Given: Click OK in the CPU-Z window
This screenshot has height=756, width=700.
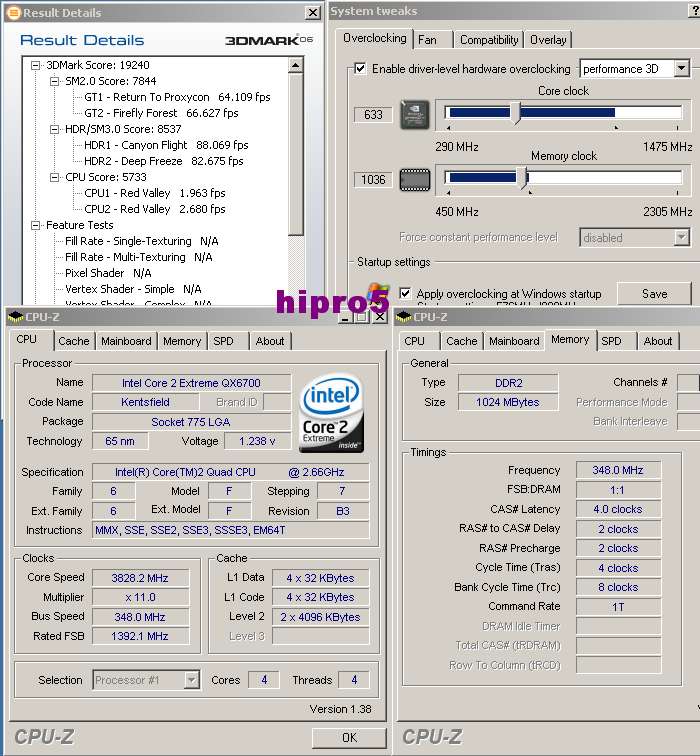Looking at the screenshot, I should [x=349, y=737].
